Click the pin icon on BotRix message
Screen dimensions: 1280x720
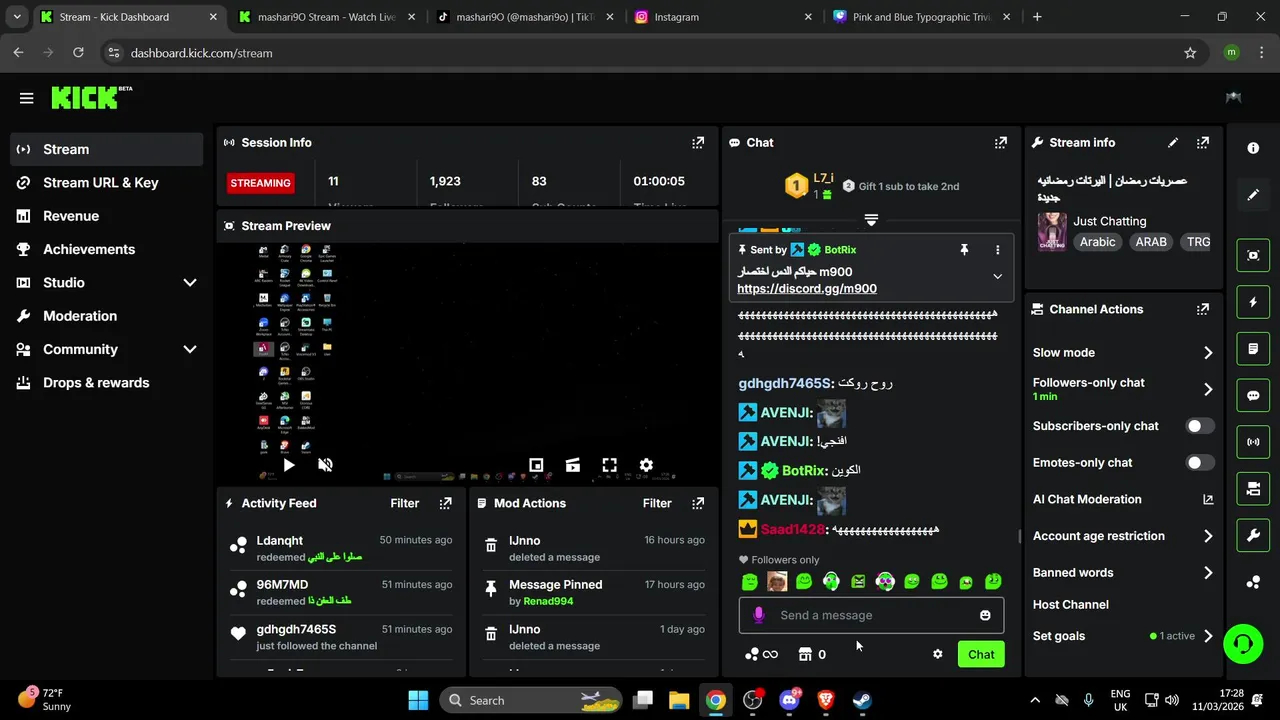(x=964, y=250)
